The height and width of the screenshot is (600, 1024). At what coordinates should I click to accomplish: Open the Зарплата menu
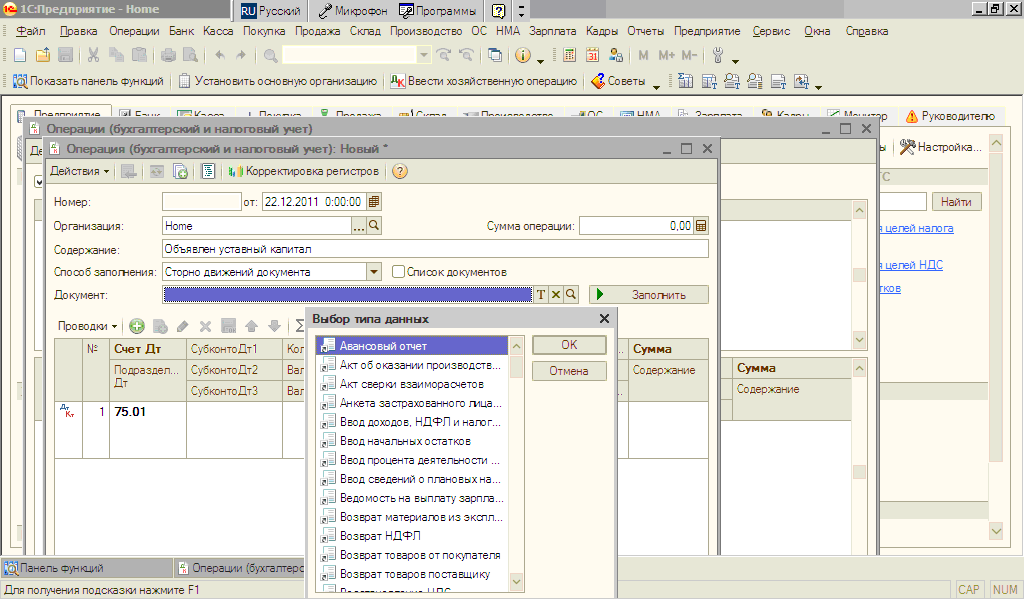click(x=552, y=31)
